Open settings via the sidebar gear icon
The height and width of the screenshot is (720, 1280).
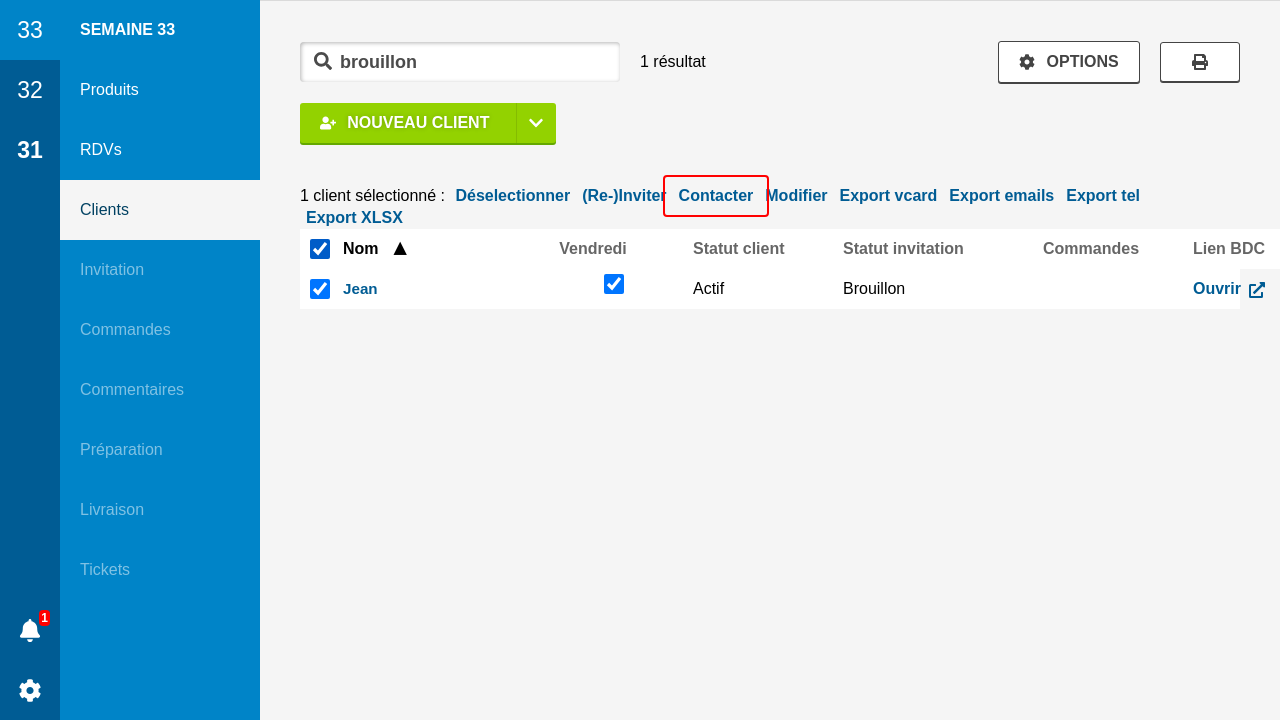tap(30, 690)
